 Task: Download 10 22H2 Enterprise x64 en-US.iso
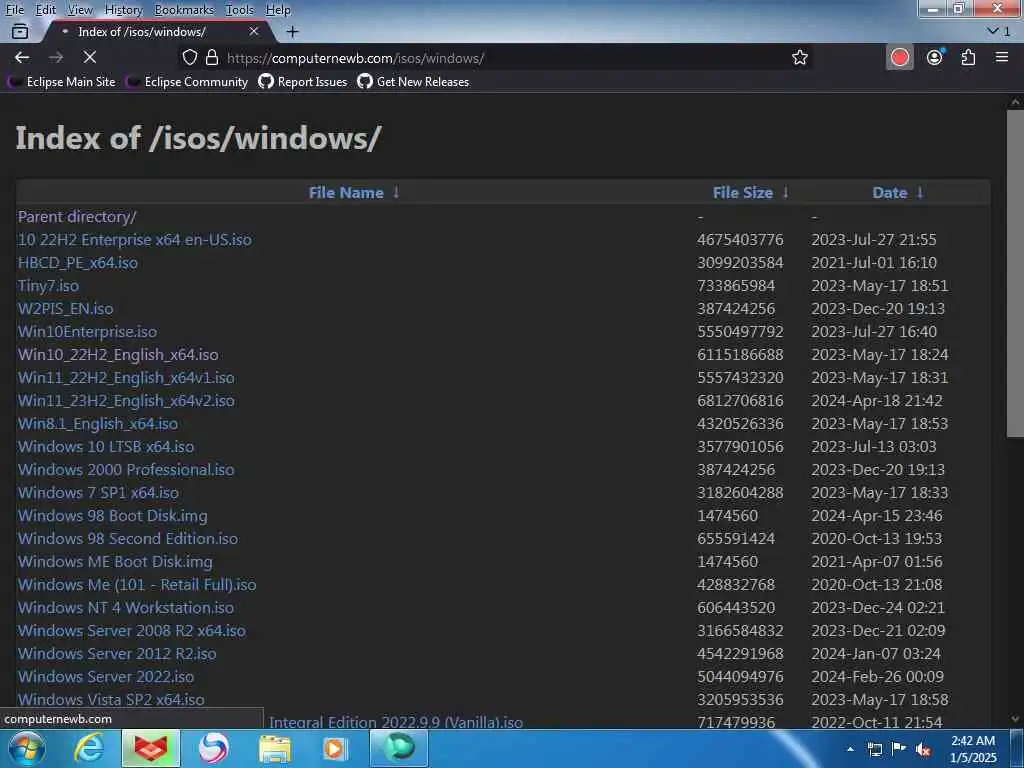135,240
